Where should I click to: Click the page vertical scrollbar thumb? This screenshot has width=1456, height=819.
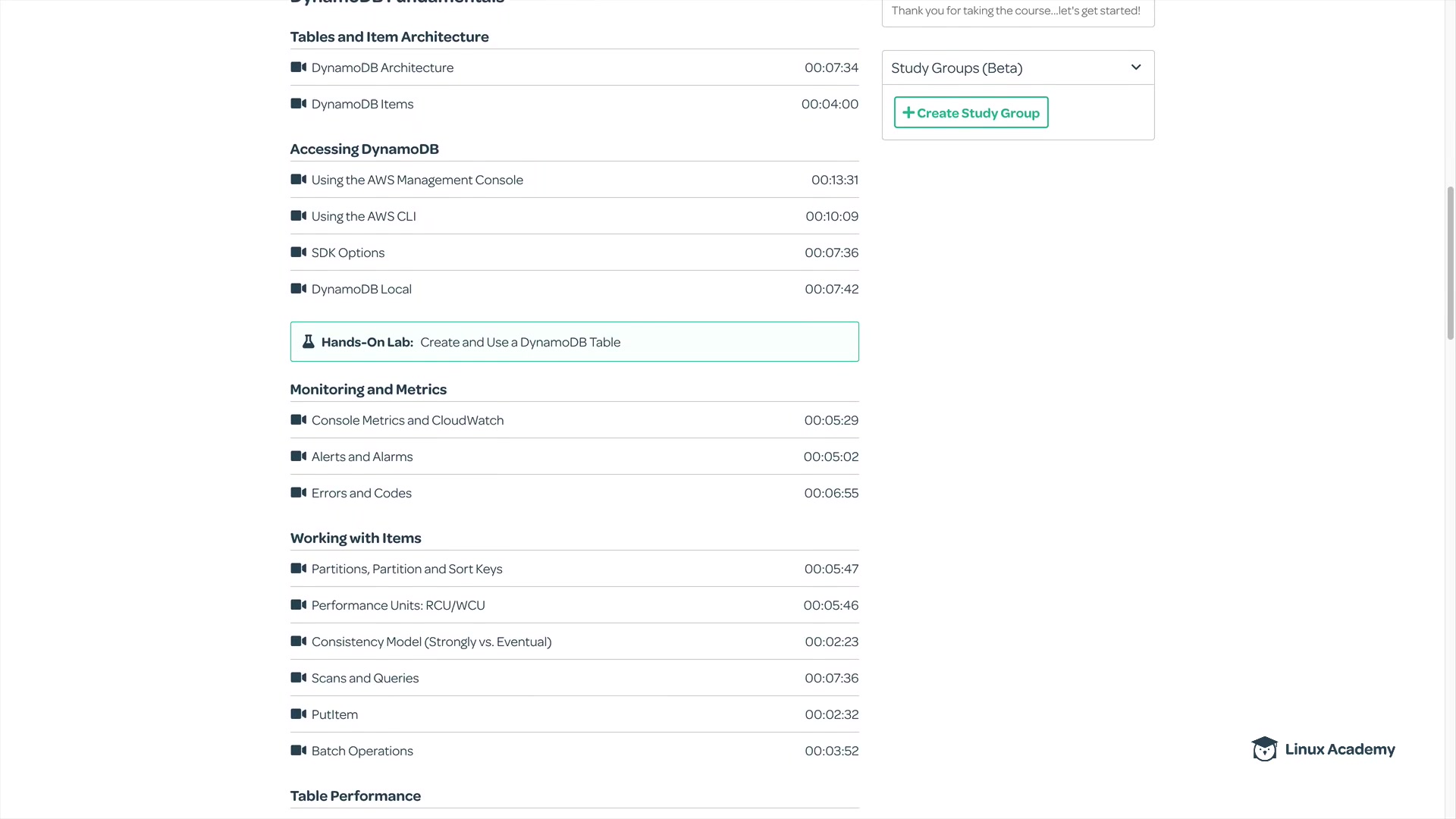pyautogui.click(x=1450, y=262)
